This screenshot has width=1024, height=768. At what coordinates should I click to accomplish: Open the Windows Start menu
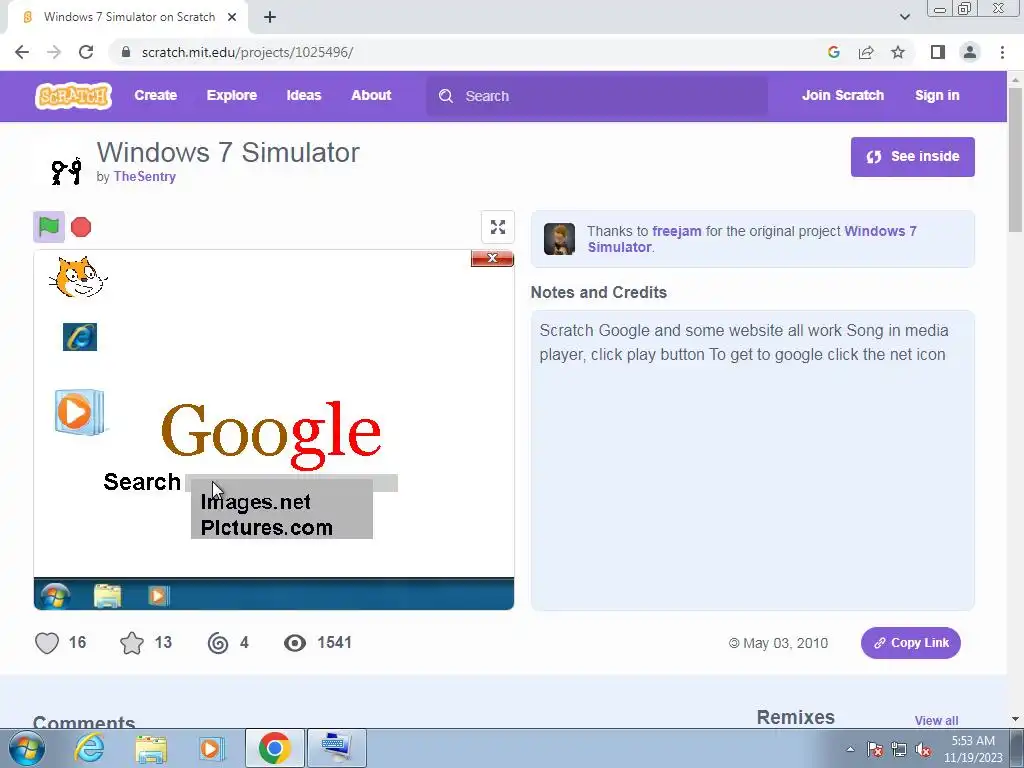(27, 748)
